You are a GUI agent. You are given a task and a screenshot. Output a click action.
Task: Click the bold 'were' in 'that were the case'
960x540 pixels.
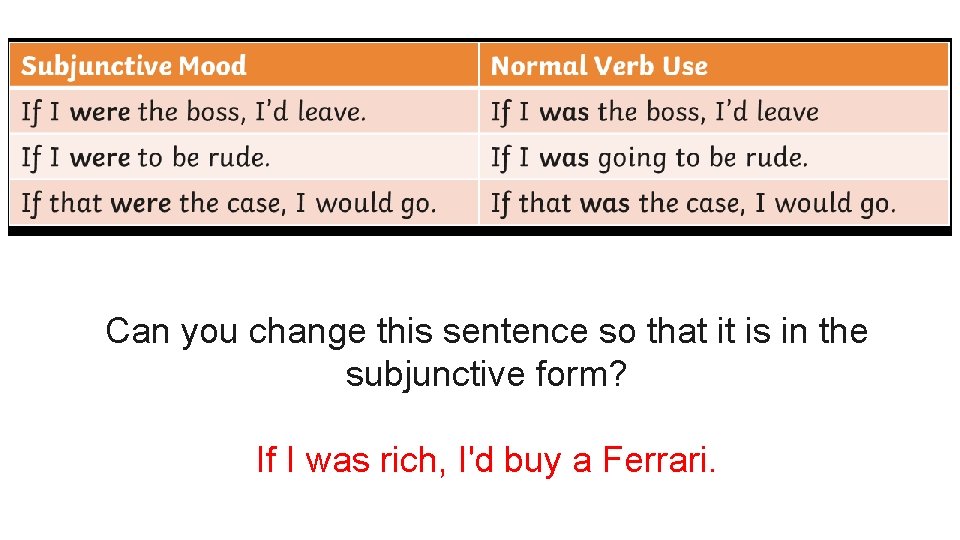click(141, 204)
